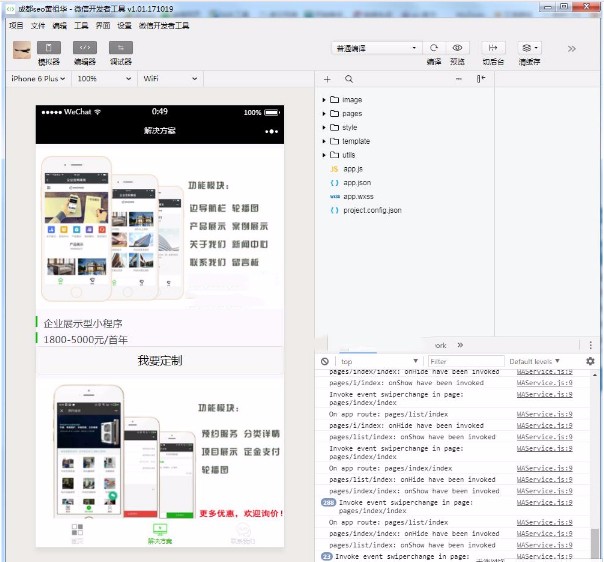604x562 pixels.
Task: Expand the pages folder
Action: tap(324, 114)
